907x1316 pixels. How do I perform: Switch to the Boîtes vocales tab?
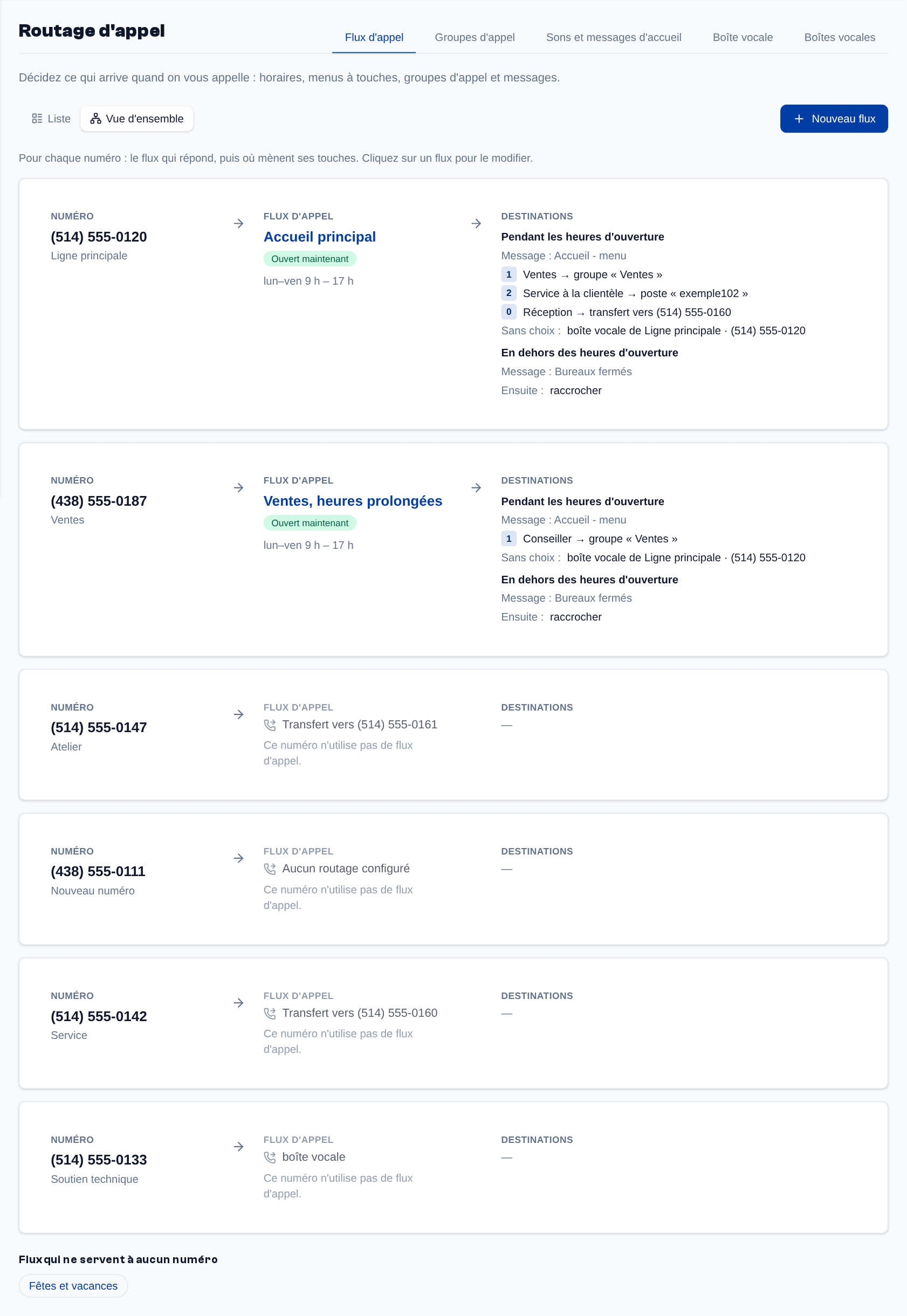coord(840,38)
